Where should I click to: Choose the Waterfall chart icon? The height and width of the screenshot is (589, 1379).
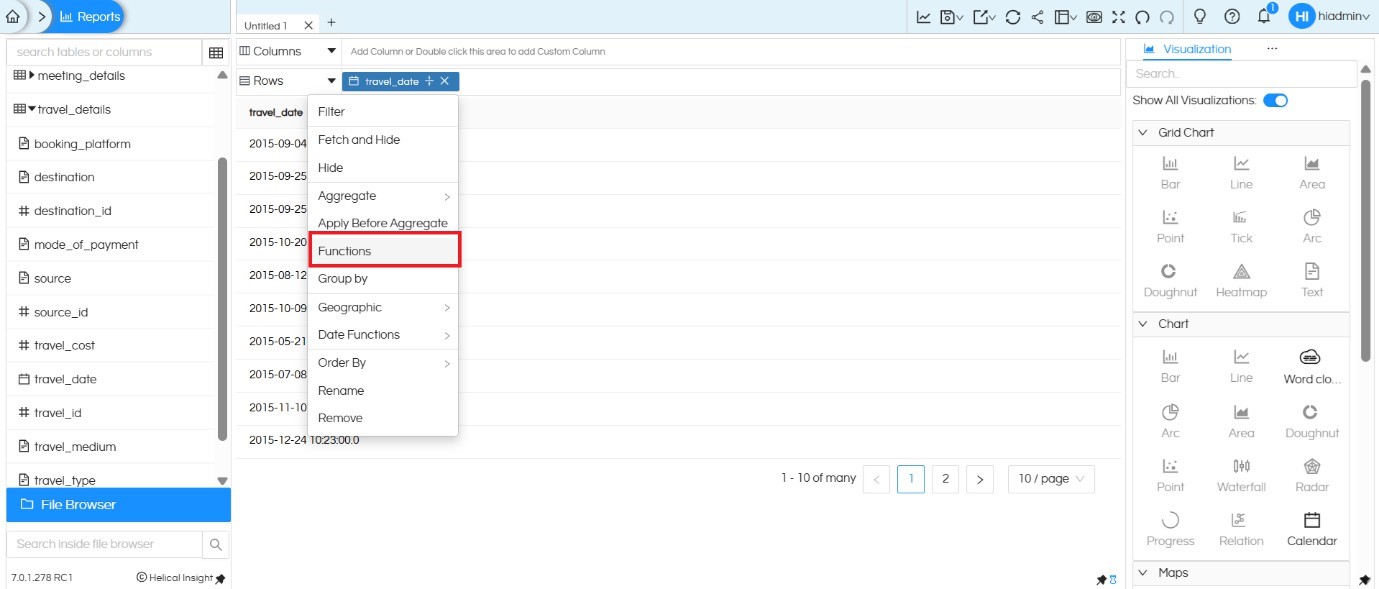(1241, 474)
